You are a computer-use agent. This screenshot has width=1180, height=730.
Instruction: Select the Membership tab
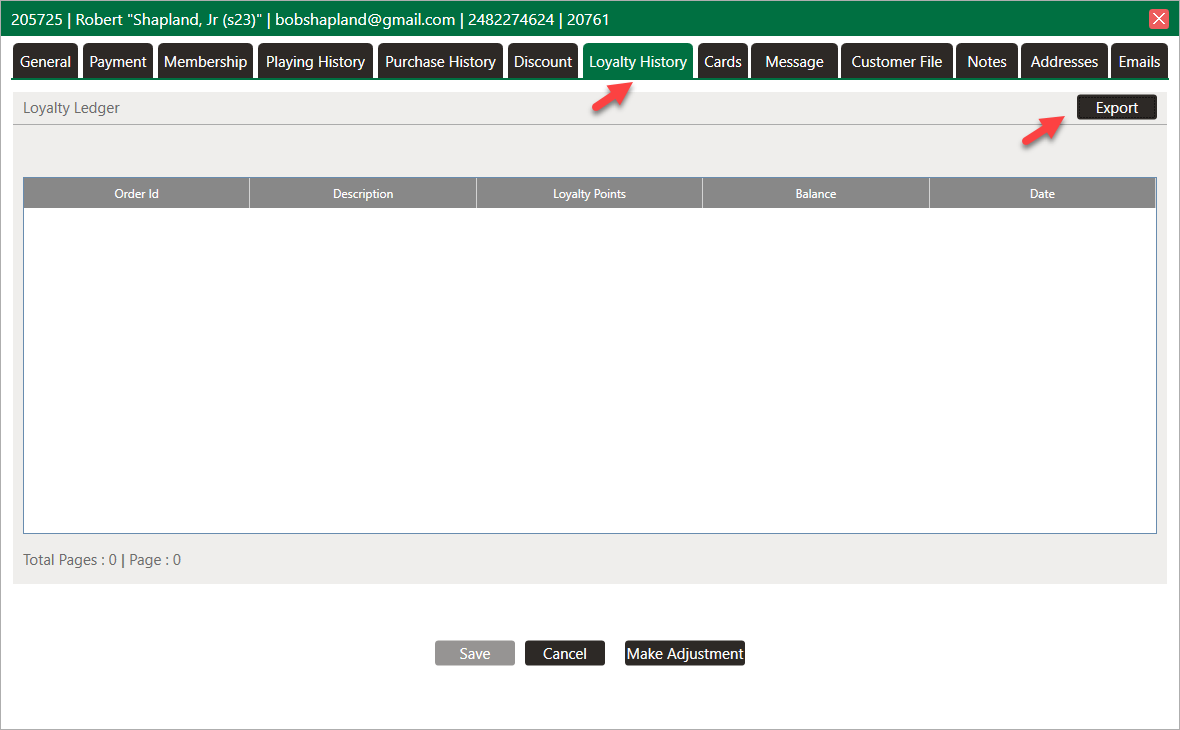tap(205, 62)
